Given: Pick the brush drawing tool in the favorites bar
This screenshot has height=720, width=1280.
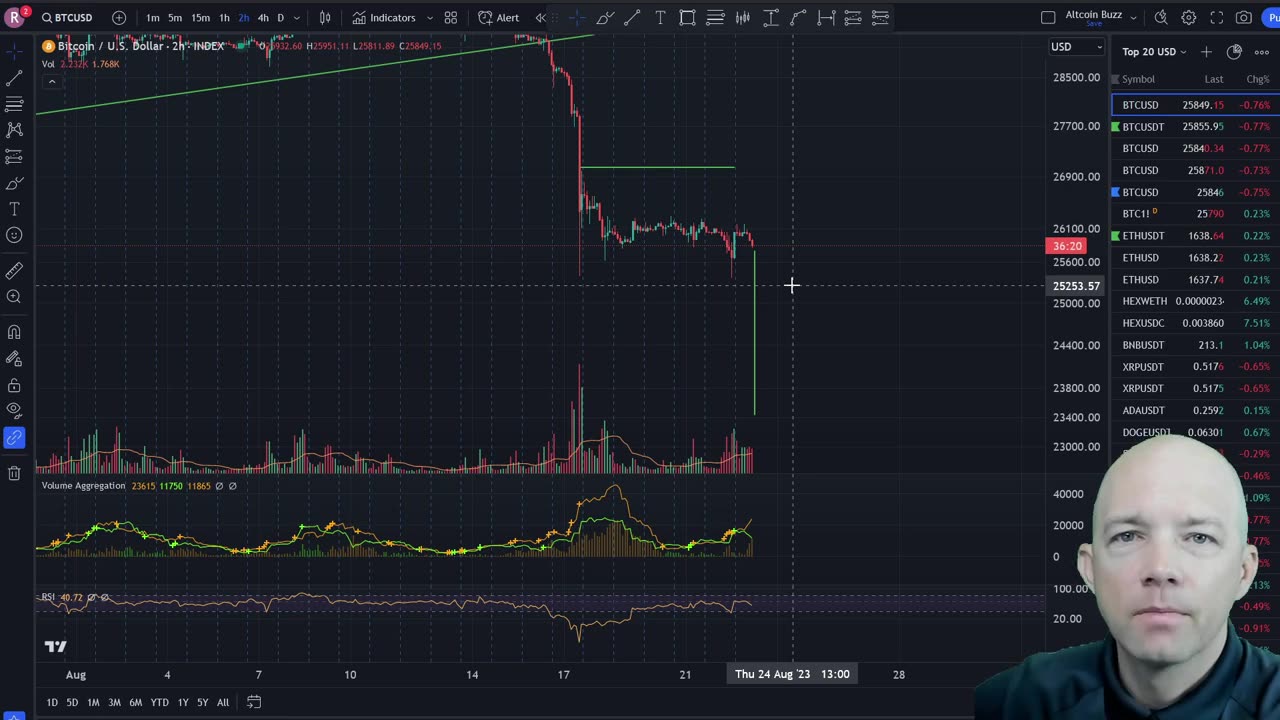Looking at the screenshot, I should (605, 18).
